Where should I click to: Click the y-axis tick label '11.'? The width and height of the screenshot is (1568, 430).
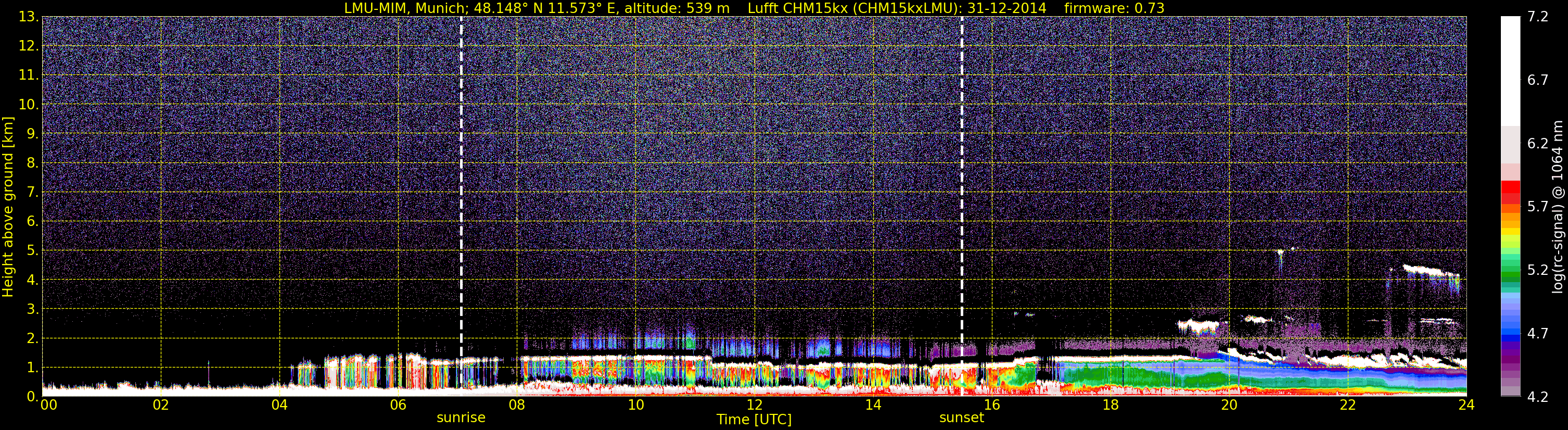pos(29,75)
